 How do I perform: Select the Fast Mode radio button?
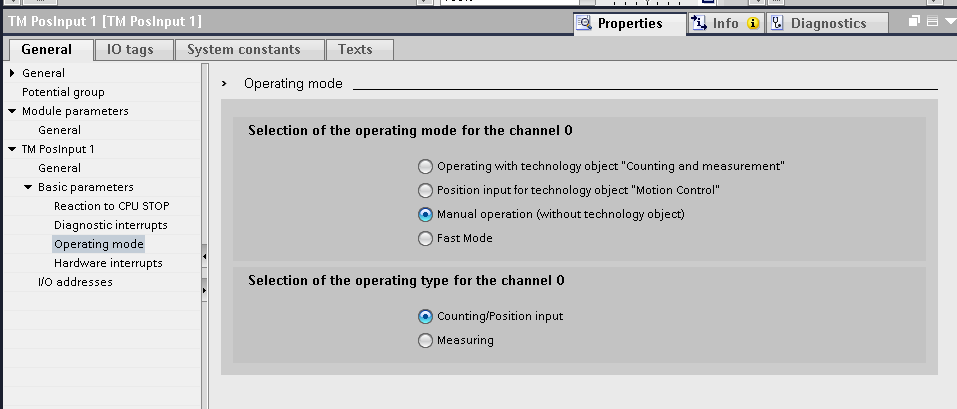click(426, 239)
